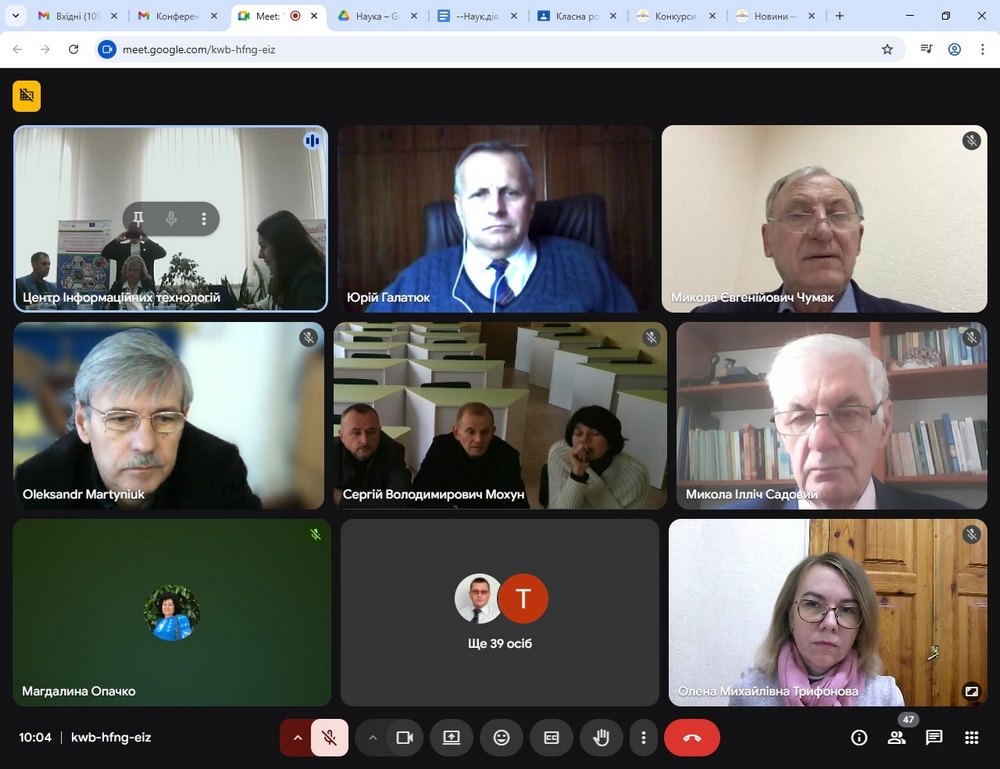Screen dimensions: 1000x769
Task: Open the emoji reactions panel
Action: pos(501,738)
